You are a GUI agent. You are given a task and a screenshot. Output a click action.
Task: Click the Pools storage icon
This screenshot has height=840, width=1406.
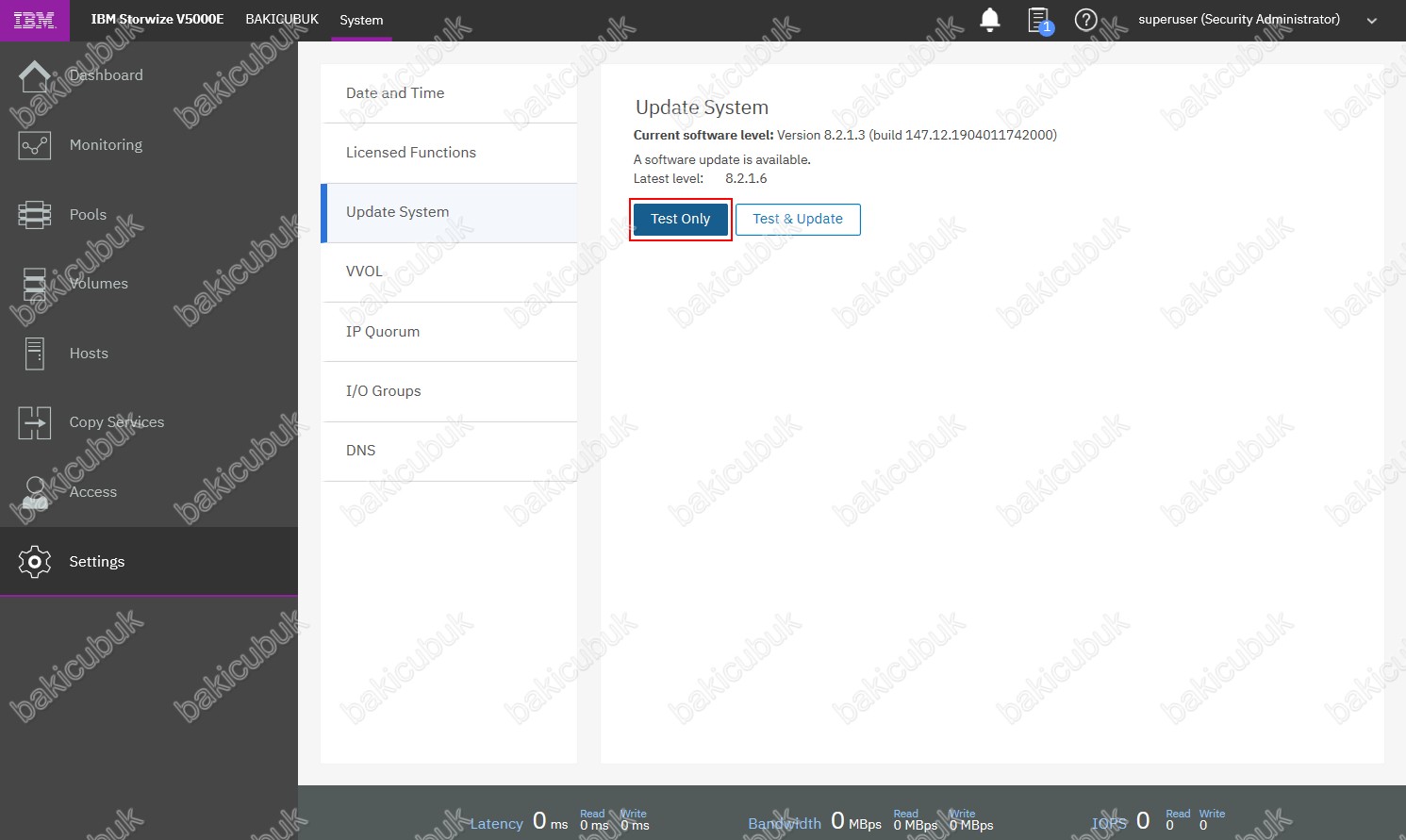pyautogui.click(x=35, y=215)
